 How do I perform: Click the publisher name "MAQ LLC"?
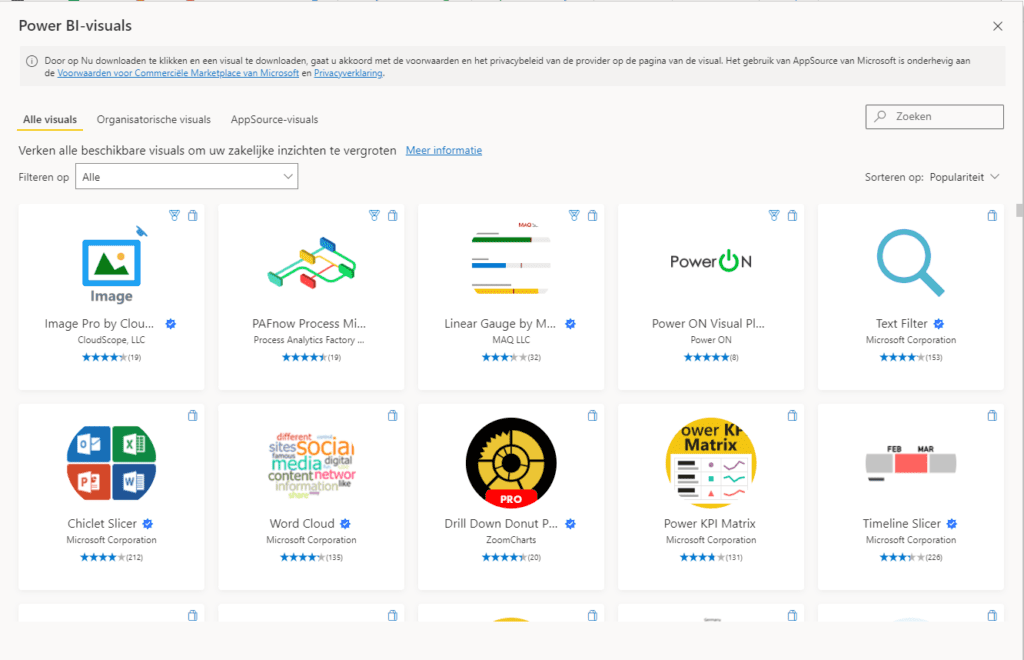pyautogui.click(x=511, y=340)
